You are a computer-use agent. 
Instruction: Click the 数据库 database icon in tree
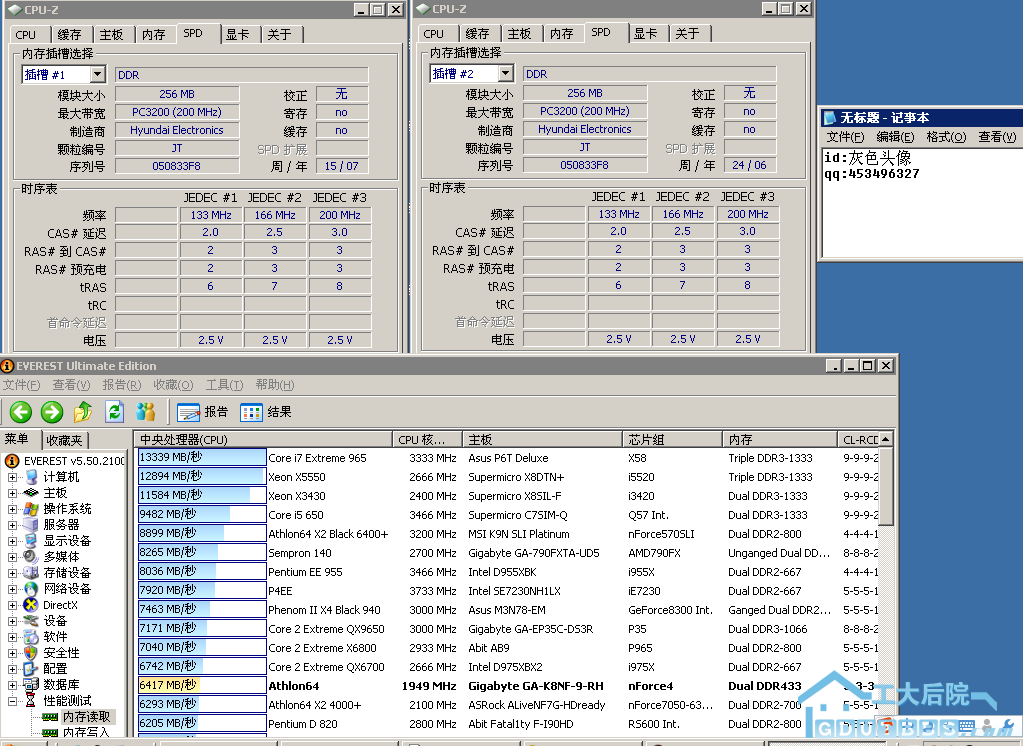point(31,685)
